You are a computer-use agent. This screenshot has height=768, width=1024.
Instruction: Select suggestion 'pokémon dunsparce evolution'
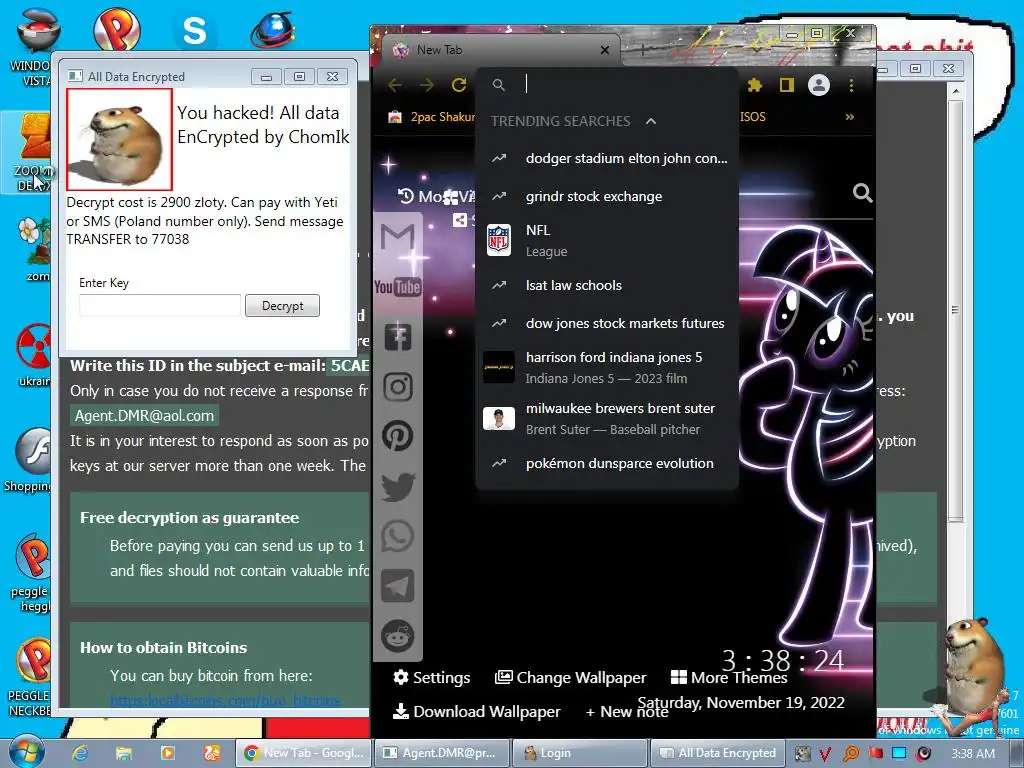607,464
